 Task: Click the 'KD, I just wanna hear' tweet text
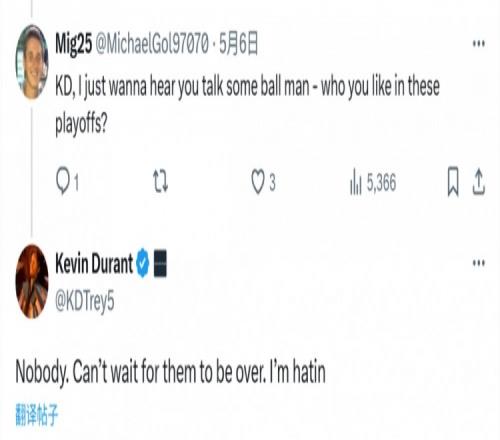pos(247,105)
